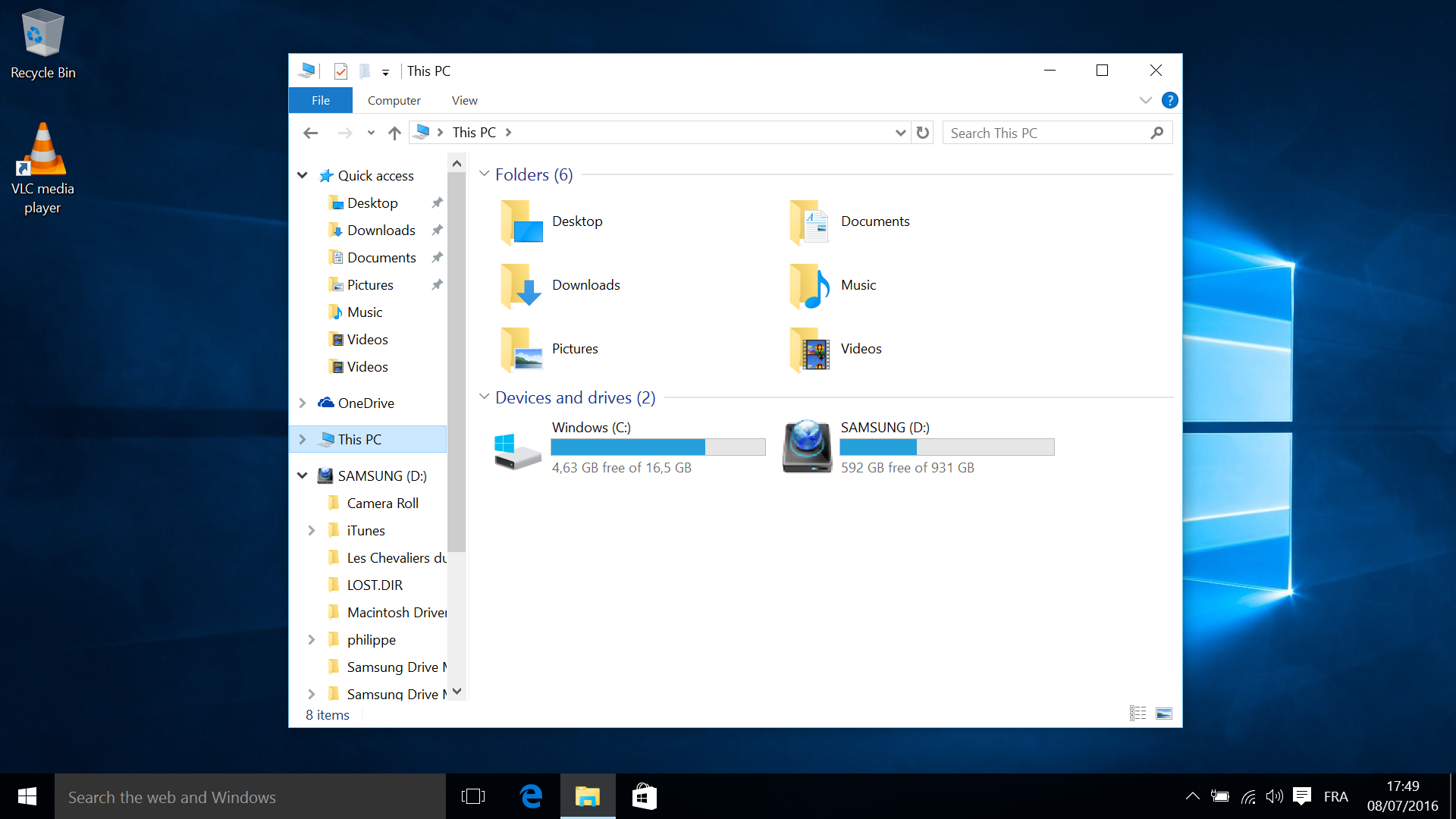Collapse the Quick access tree node
Viewport: 1456px width, 819px height.
(302, 175)
